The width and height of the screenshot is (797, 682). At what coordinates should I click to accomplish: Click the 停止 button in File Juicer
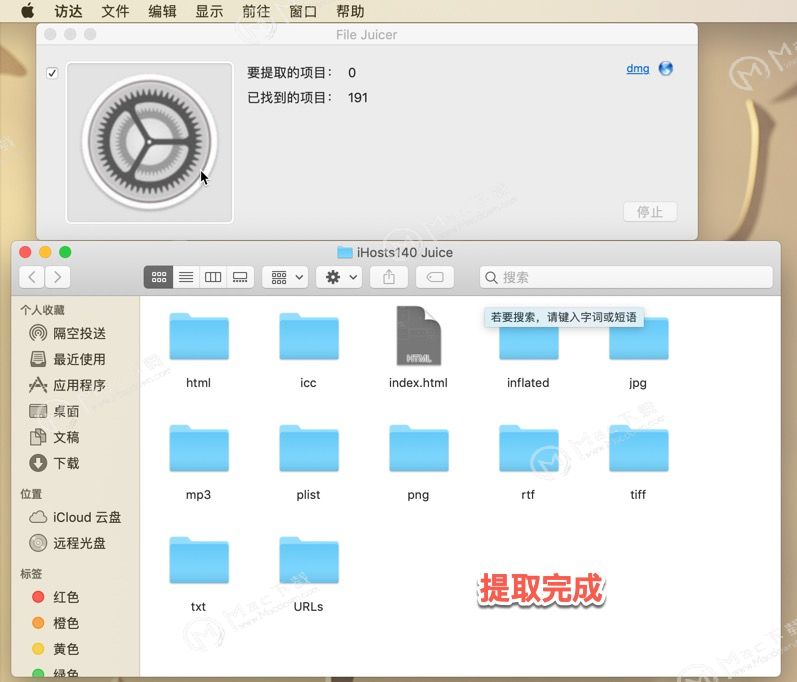[x=650, y=212]
